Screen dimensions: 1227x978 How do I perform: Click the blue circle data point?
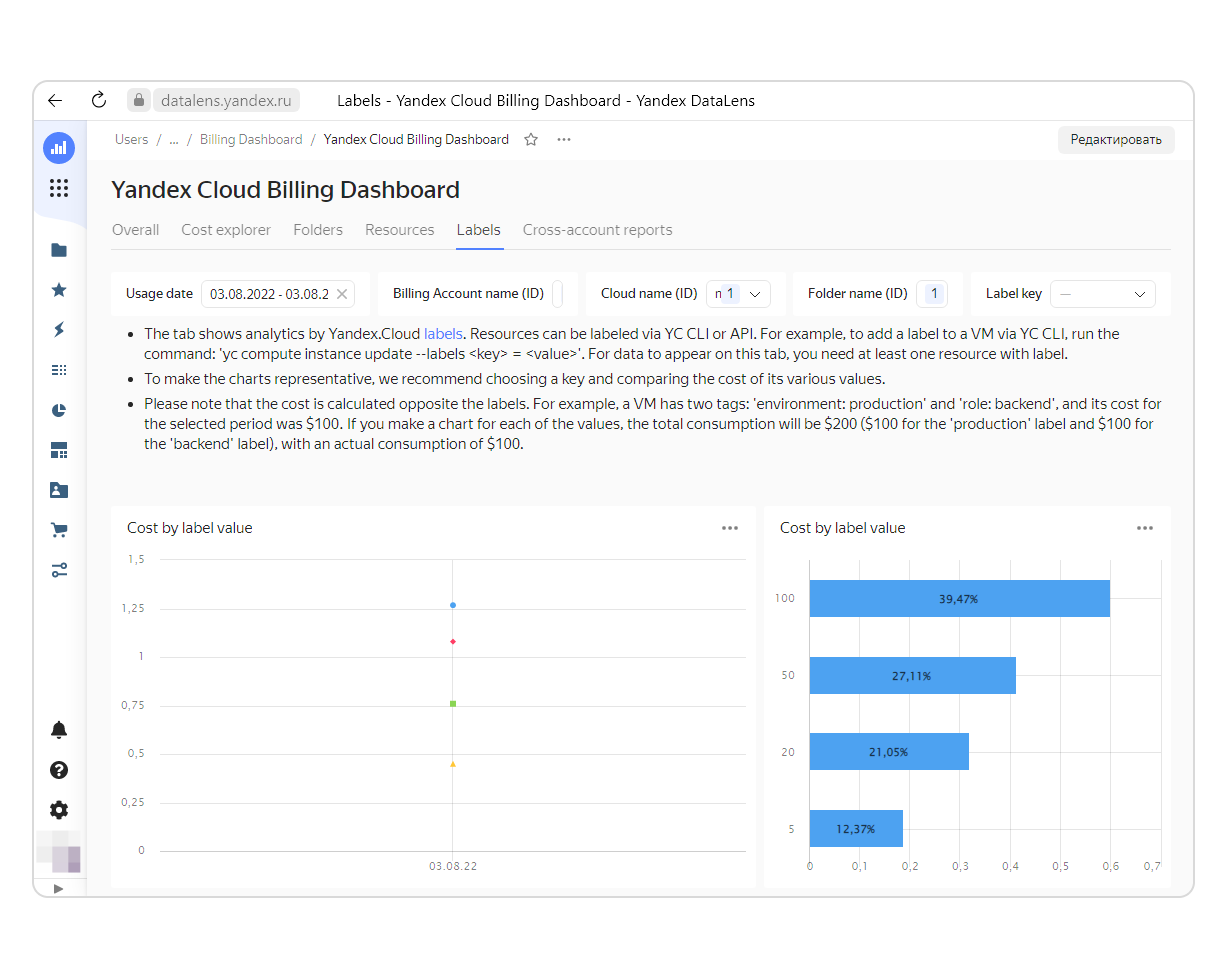tap(453, 605)
